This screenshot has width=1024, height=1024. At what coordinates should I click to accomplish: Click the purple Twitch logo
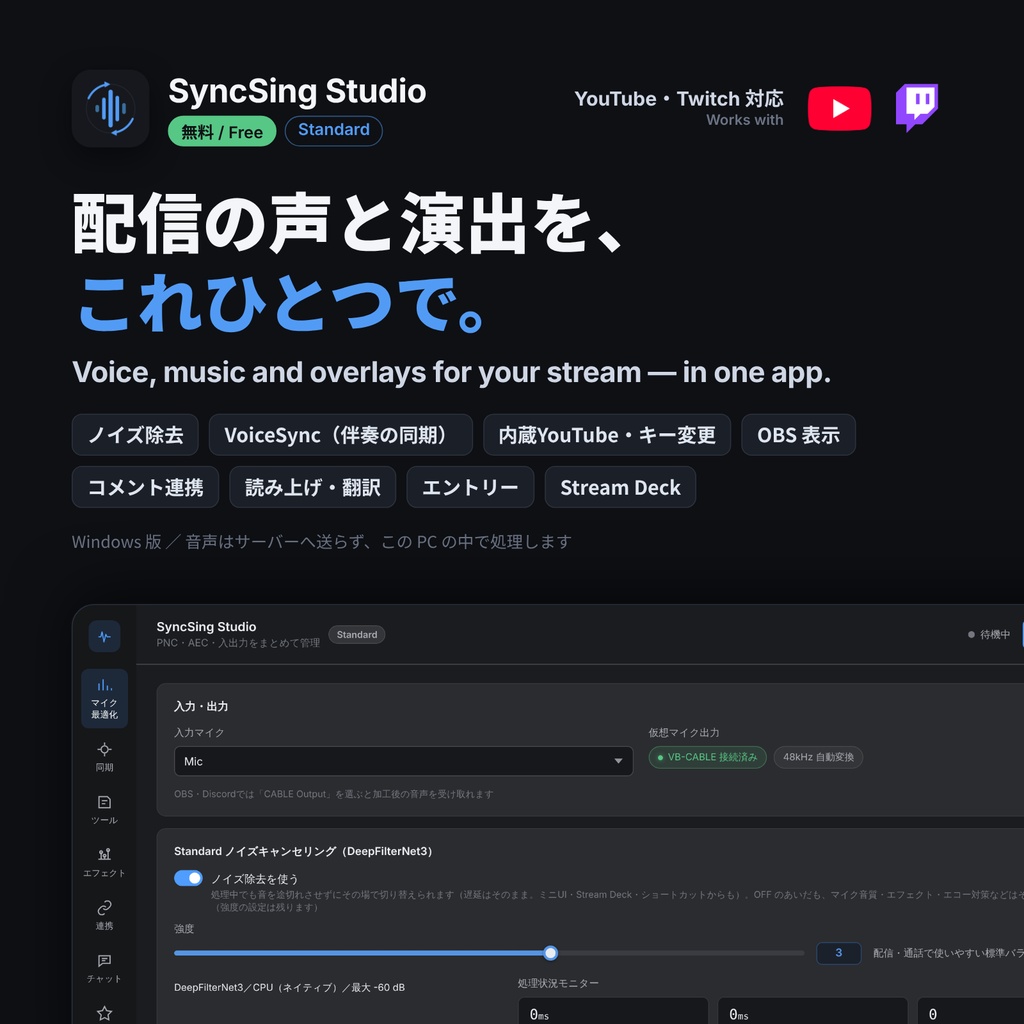pos(917,107)
